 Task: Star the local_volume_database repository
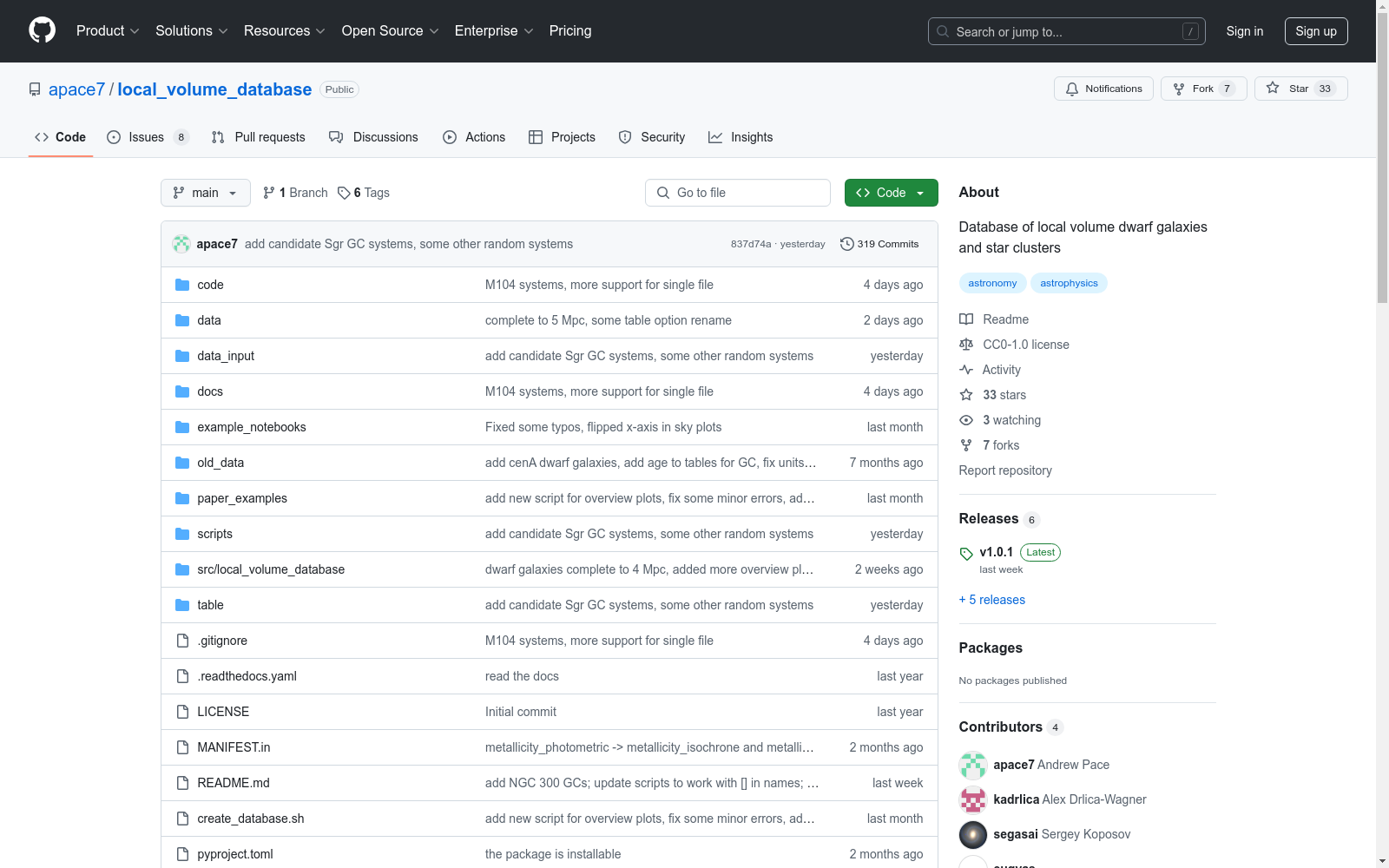[1300, 89]
